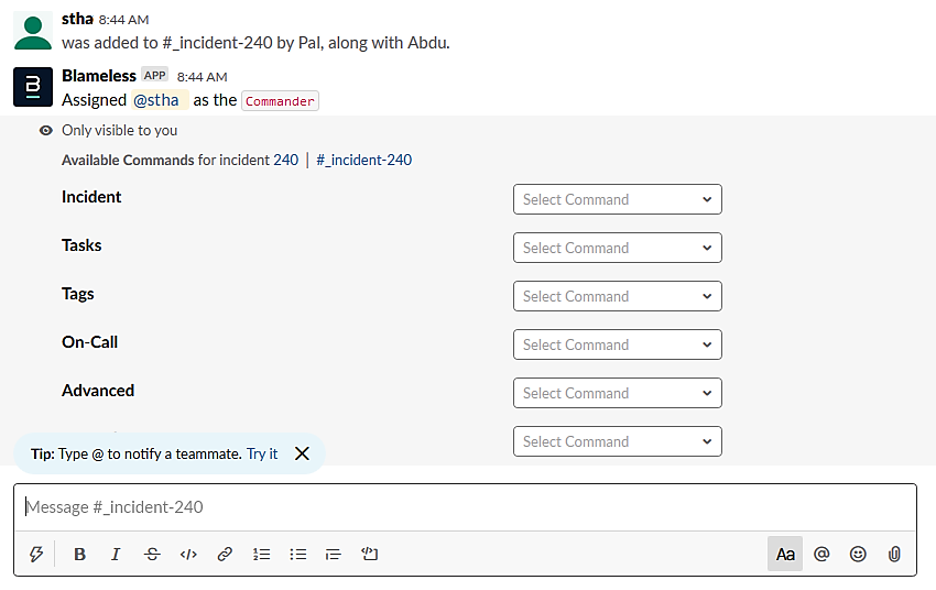
Task: Click the Tasks section label
Action: [82, 245]
